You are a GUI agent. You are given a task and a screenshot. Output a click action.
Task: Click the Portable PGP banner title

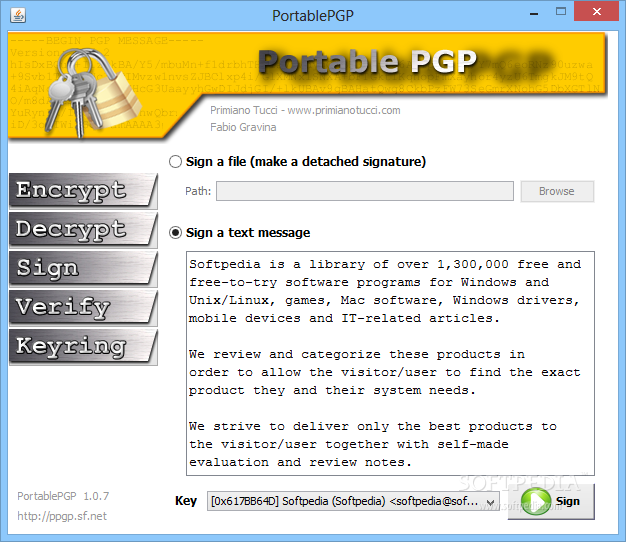pos(367,62)
